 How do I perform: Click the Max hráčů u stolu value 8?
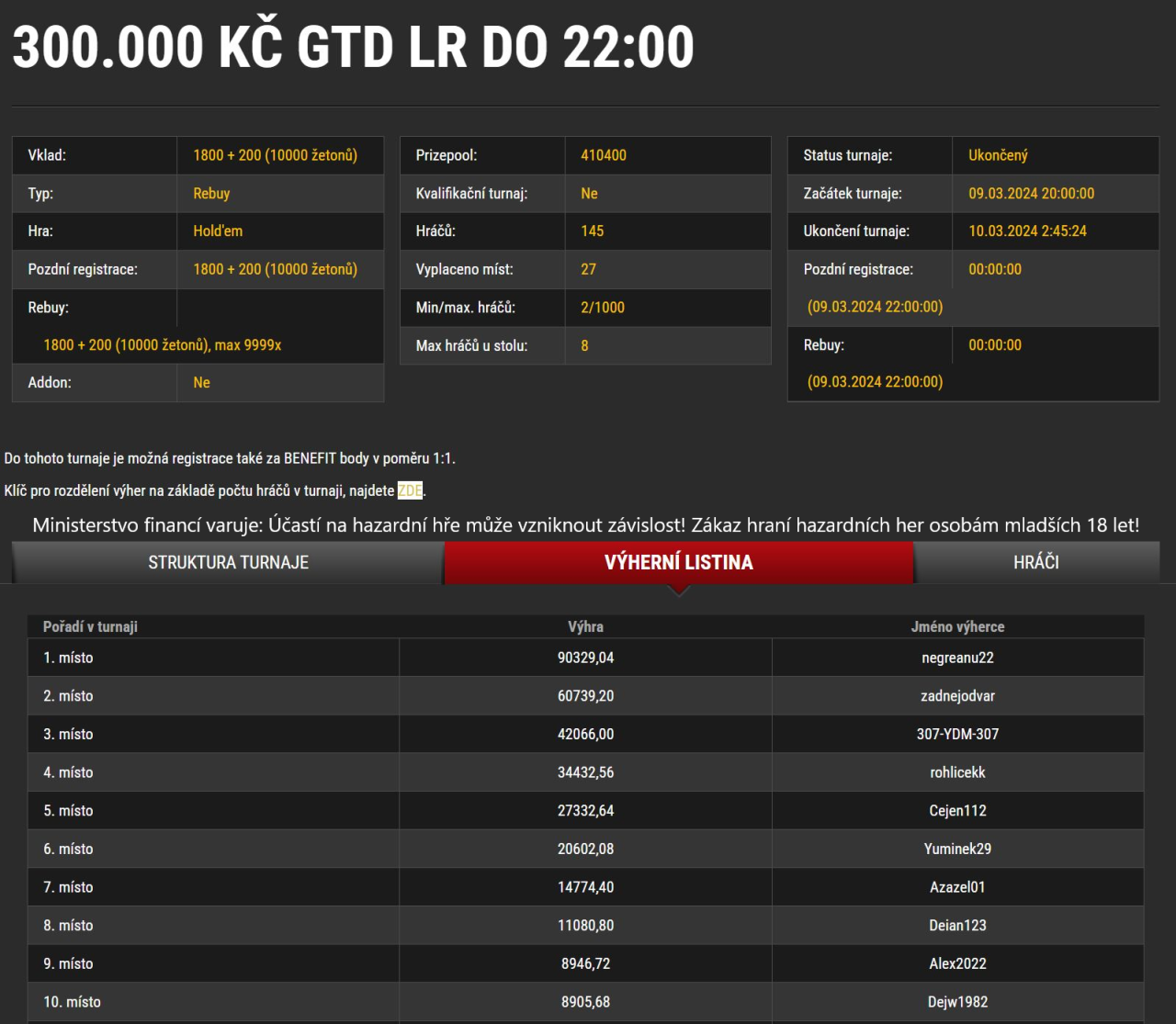pyautogui.click(x=584, y=345)
